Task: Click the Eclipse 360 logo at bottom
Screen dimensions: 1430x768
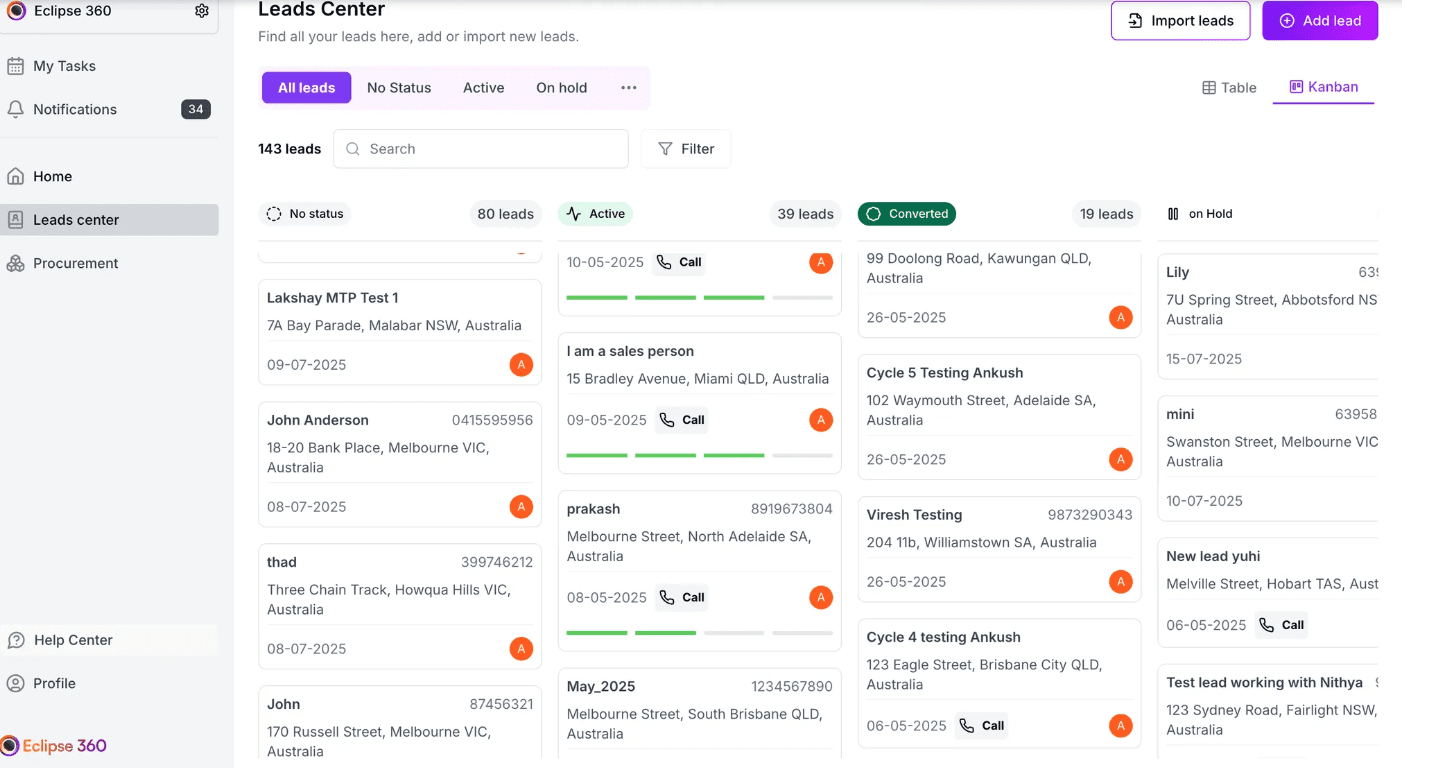Action: click(x=54, y=745)
